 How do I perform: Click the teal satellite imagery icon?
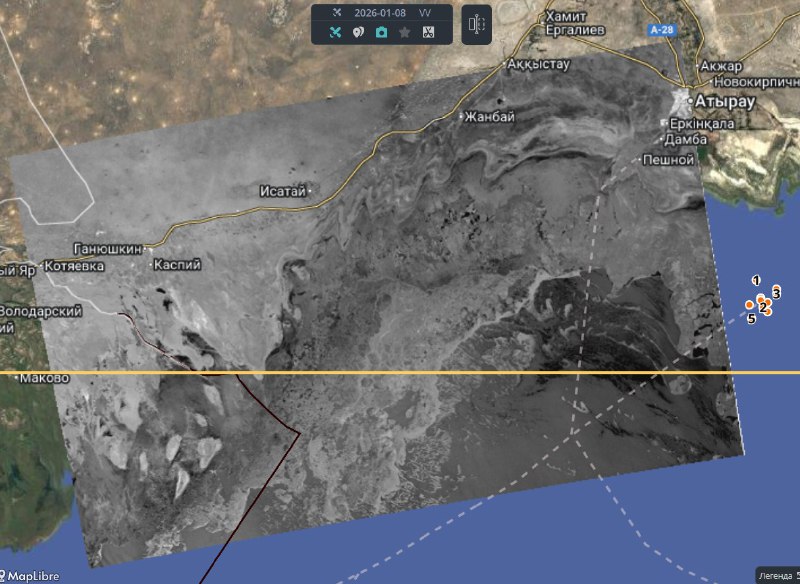(x=335, y=32)
